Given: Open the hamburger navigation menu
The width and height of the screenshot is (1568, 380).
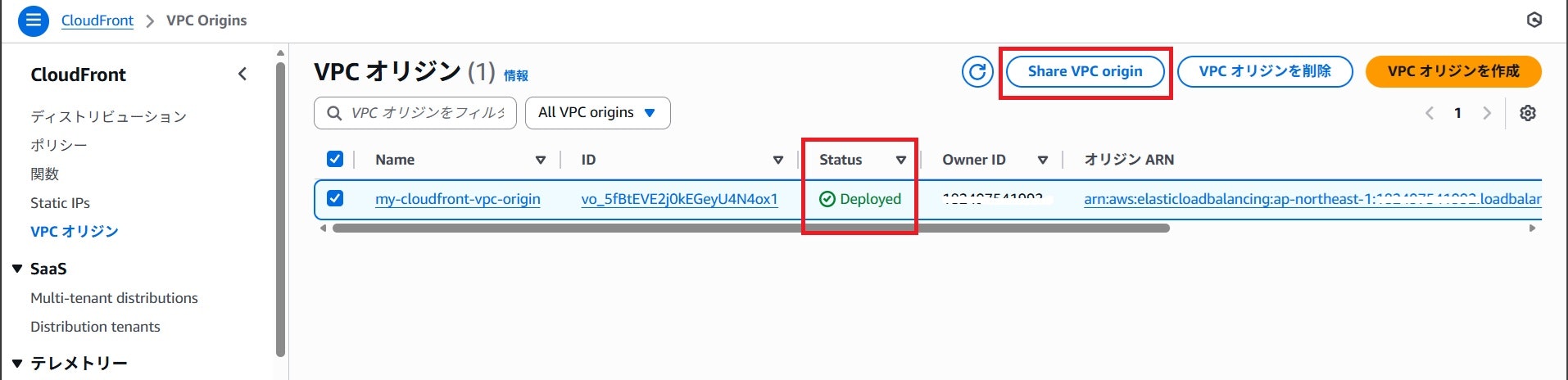Looking at the screenshot, I should click(x=34, y=20).
